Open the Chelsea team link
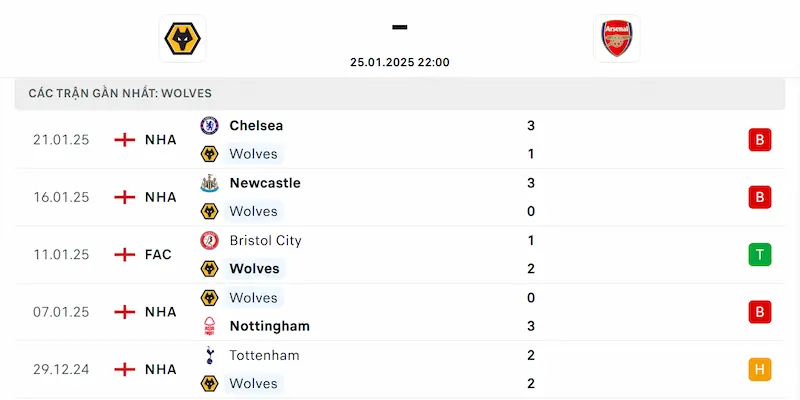Image resolution: width=800 pixels, height=400 pixels. click(x=256, y=126)
